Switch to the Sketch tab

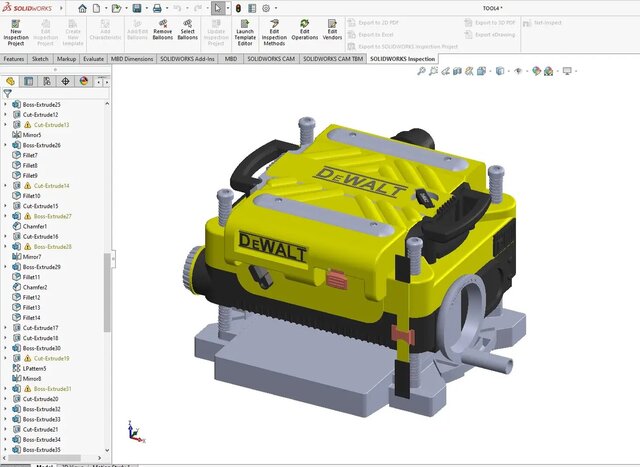[40, 59]
